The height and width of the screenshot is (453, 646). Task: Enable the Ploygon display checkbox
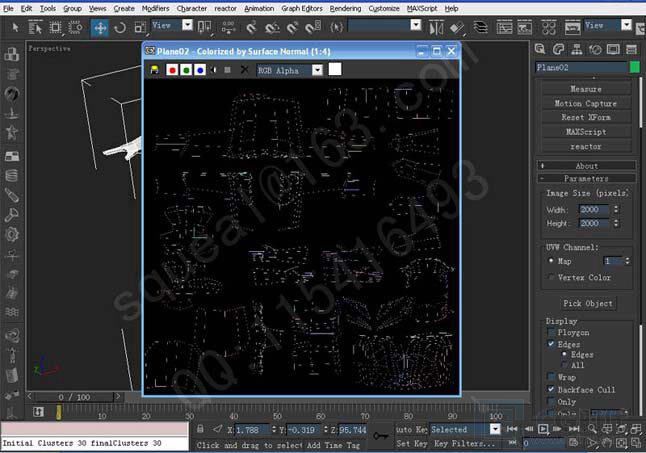point(551,332)
